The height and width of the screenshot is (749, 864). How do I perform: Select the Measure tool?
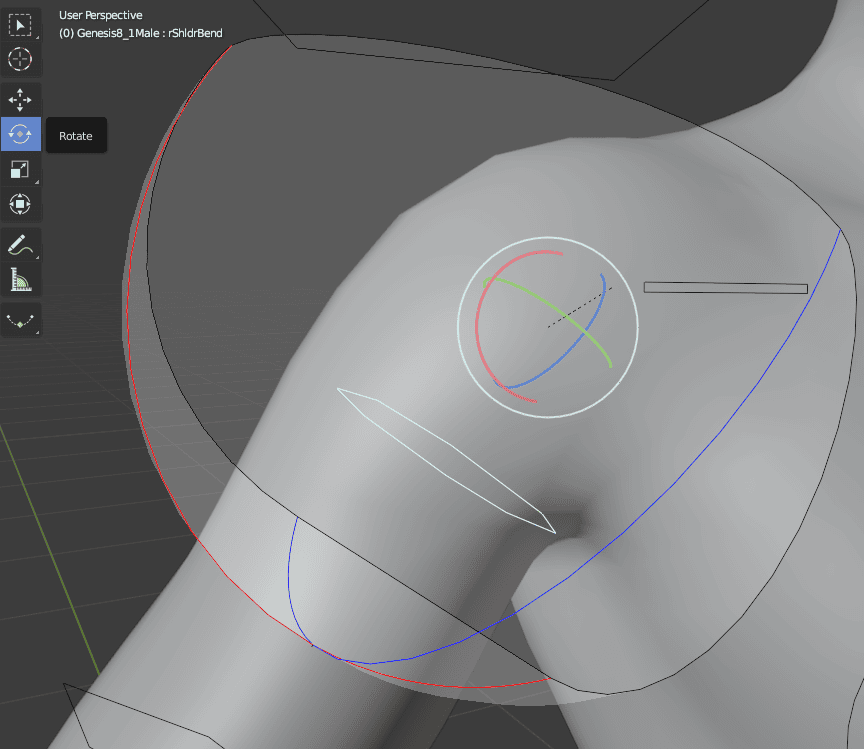[x=21, y=281]
